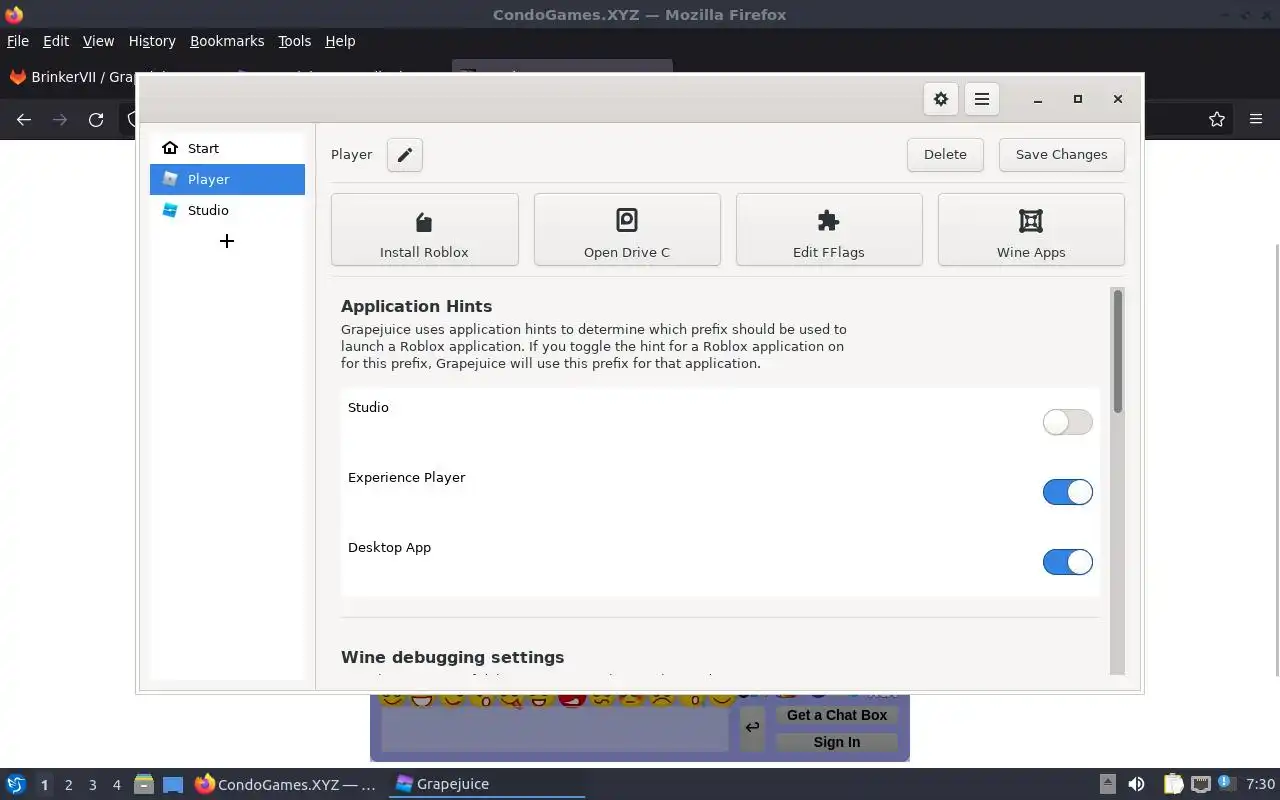The image size is (1280, 800).
Task: Click the Install Roblox button
Action: 424,230
